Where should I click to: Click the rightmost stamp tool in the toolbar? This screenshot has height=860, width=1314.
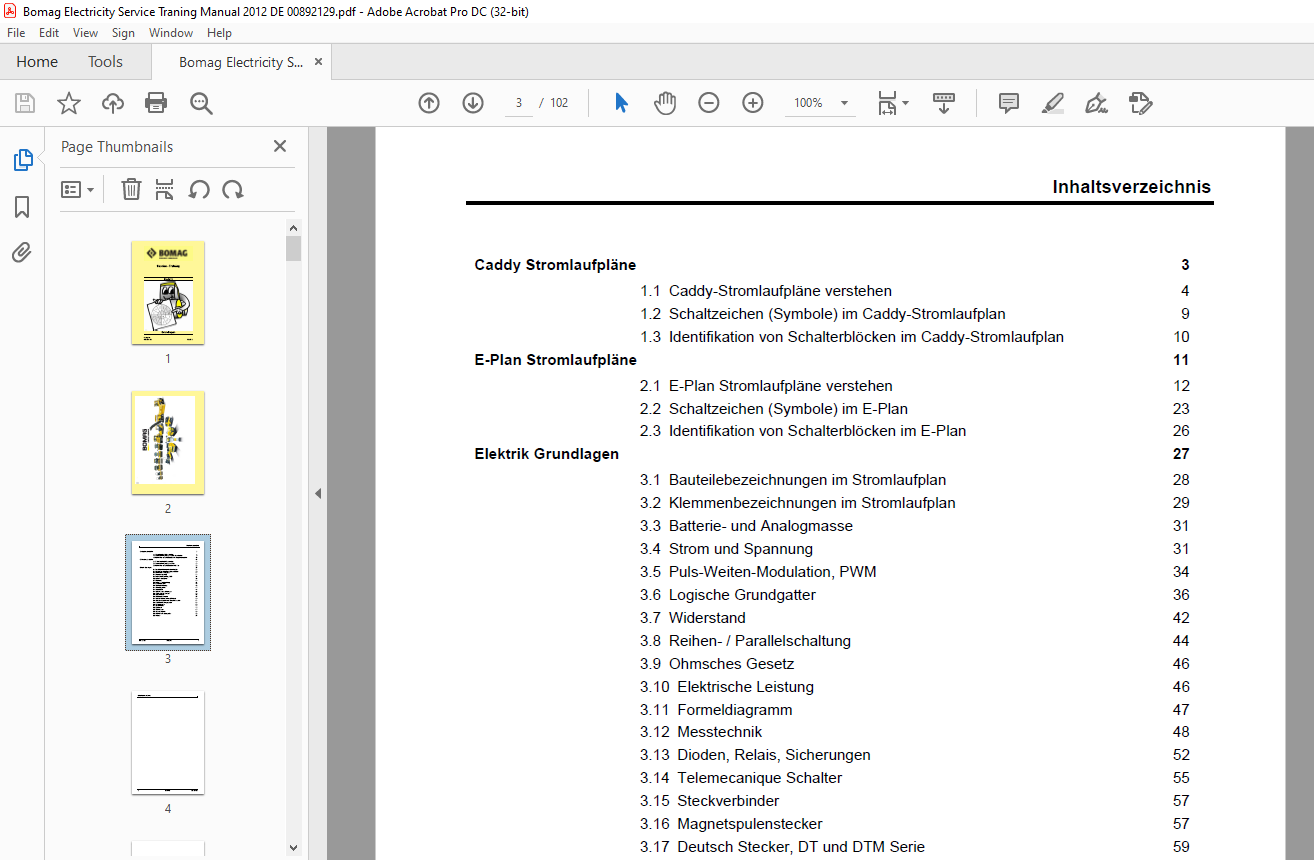1141,103
